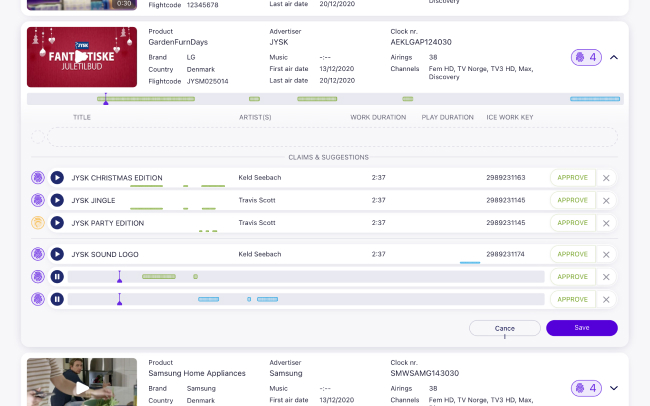
Task: Click fingerprint icon for JYSK JINGLE
Action: (x=38, y=200)
